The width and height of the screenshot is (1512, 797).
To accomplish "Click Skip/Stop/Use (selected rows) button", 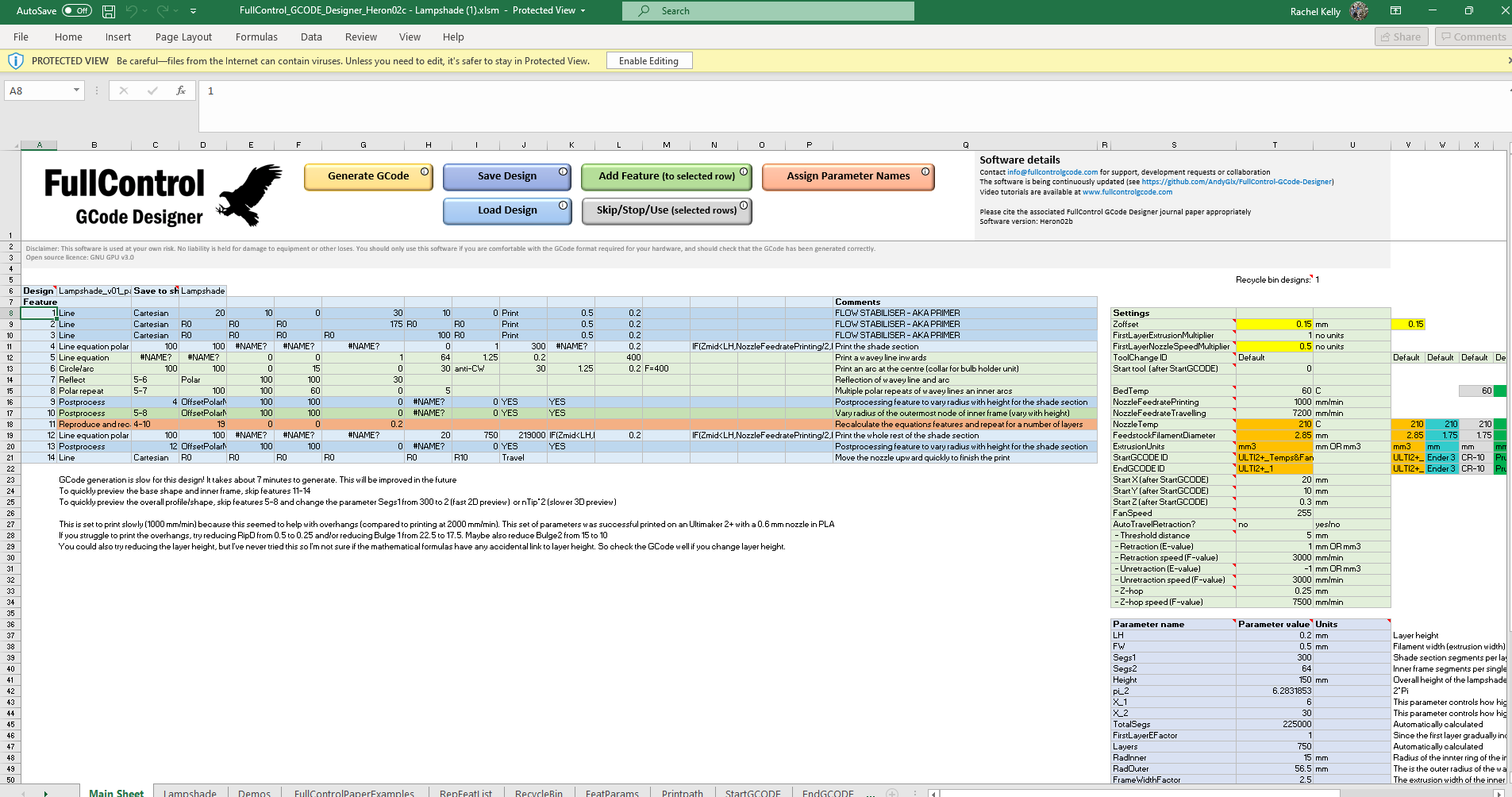I will (x=667, y=210).
